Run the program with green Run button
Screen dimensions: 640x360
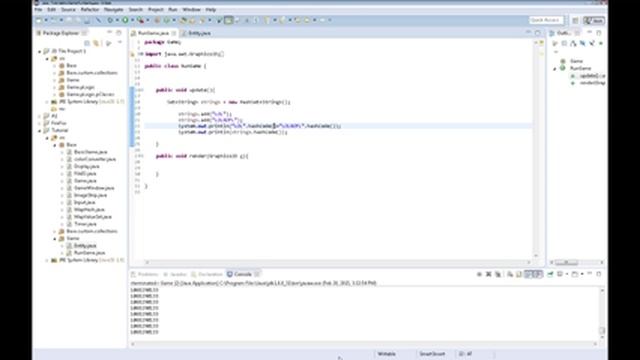coord(125,20)
